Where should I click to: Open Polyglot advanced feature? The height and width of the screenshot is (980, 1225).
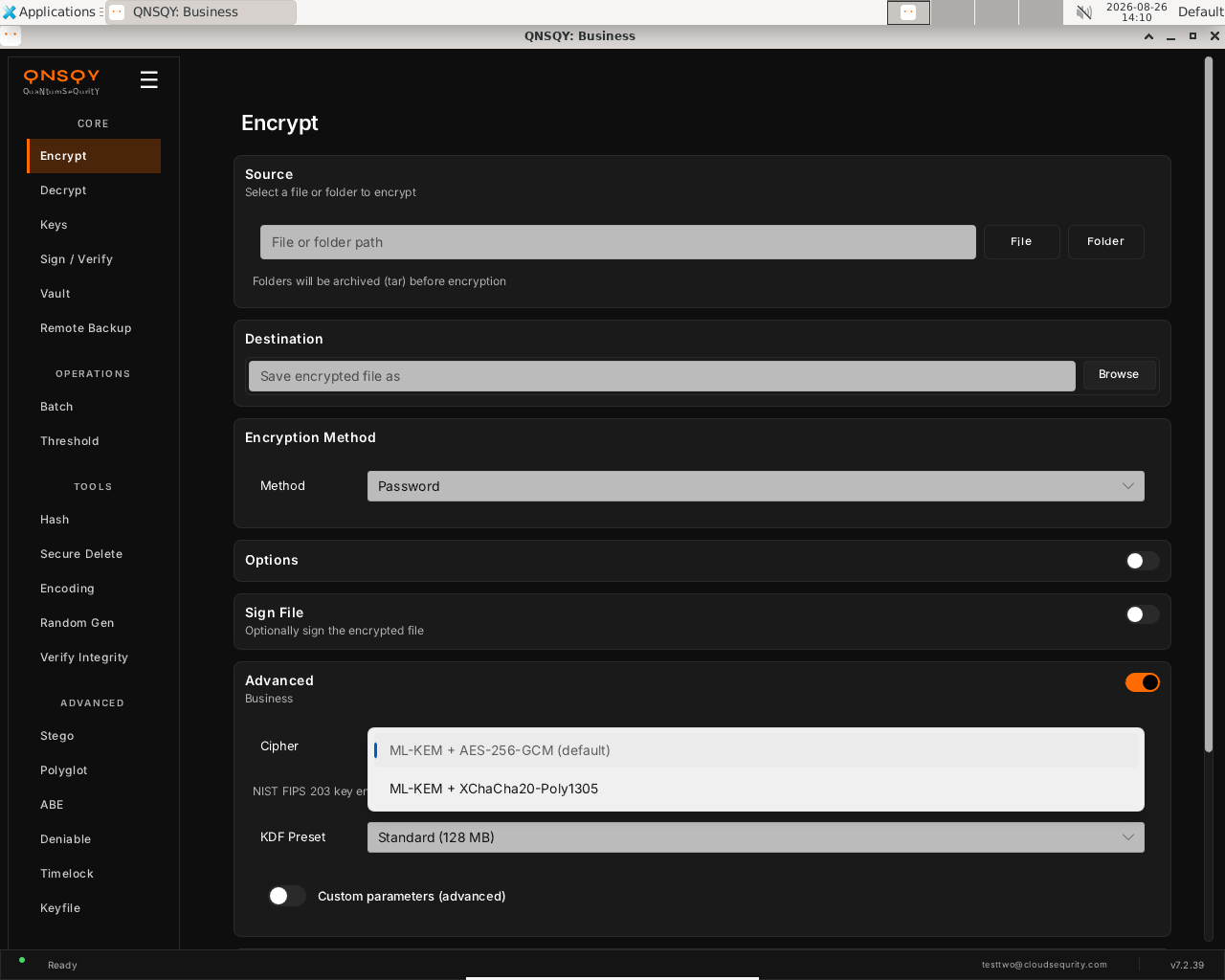pyautogui.click(x=94, y=770)
